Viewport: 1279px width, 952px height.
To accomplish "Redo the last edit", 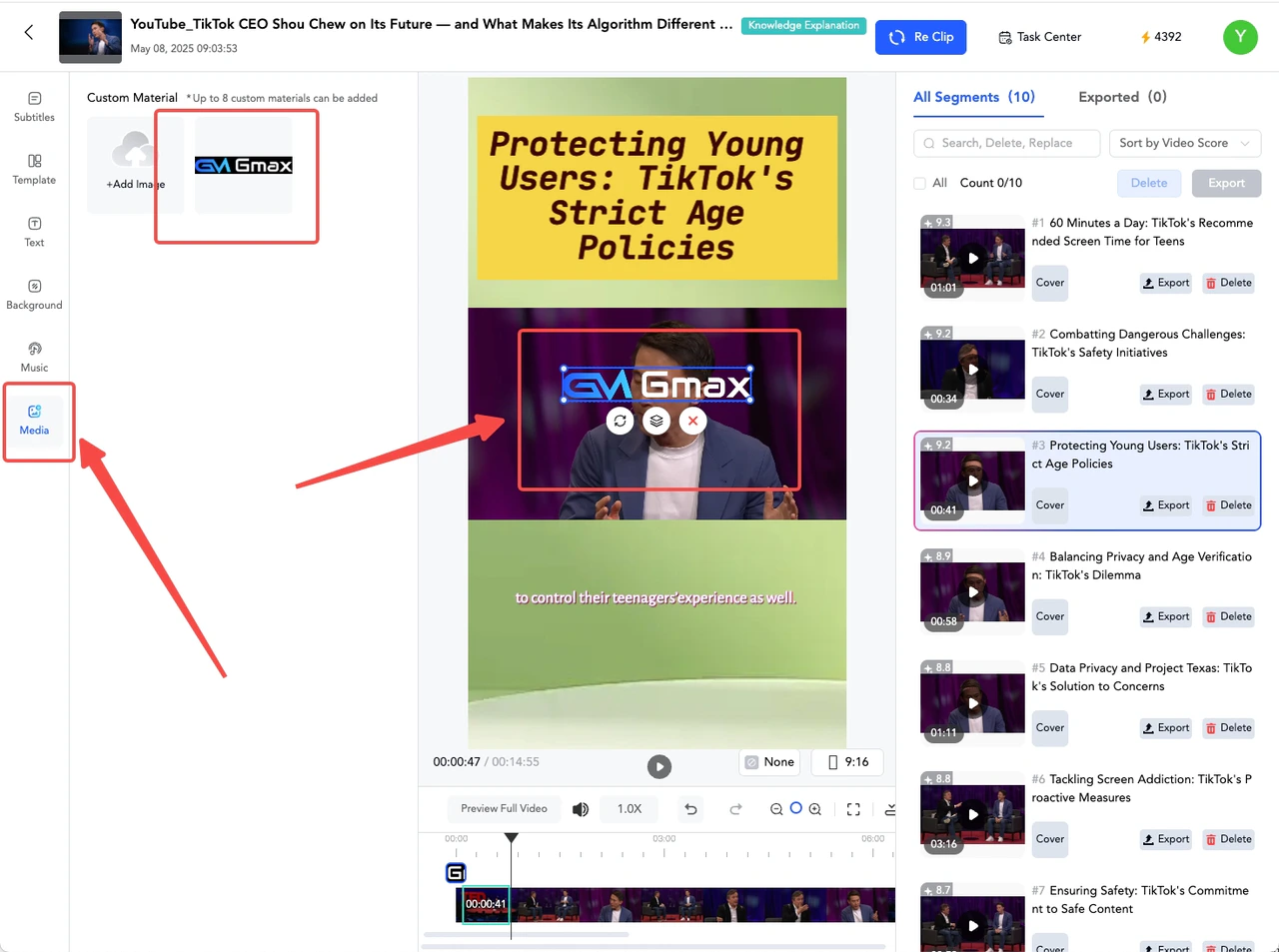I will coord(736,809).
